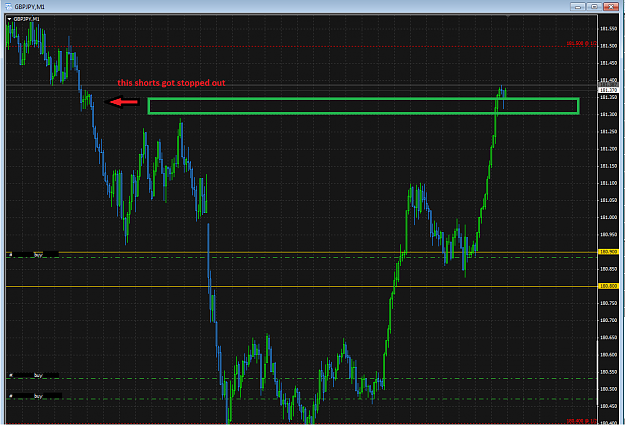The width and height of the screenshot is (625, 427).
Task: Click the 180.450 price scale value
Action: (609, 406)
